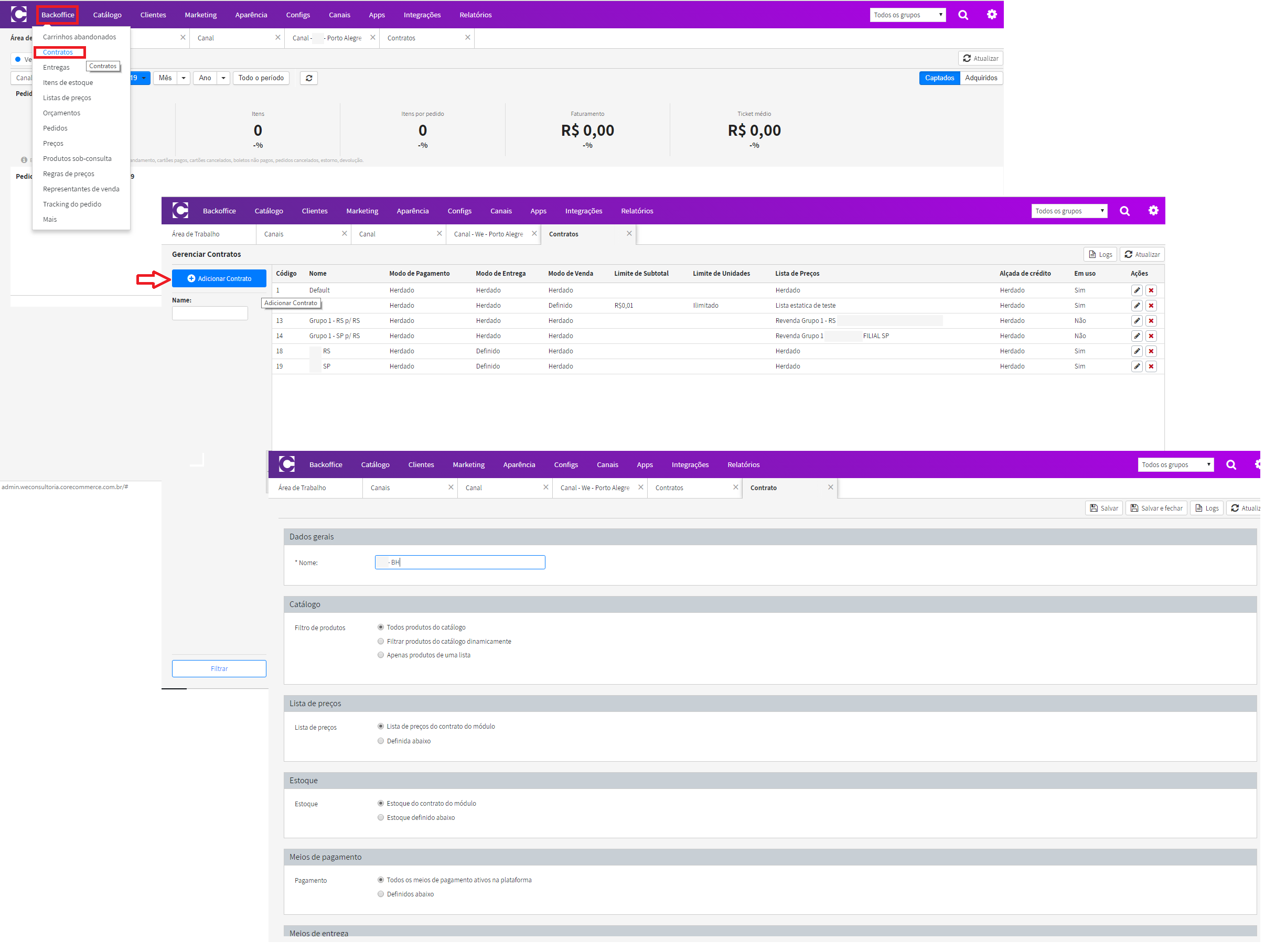Select Definidos abaixo for payment
Screen dimensions: 1265x952
click(x=381, y=895)
